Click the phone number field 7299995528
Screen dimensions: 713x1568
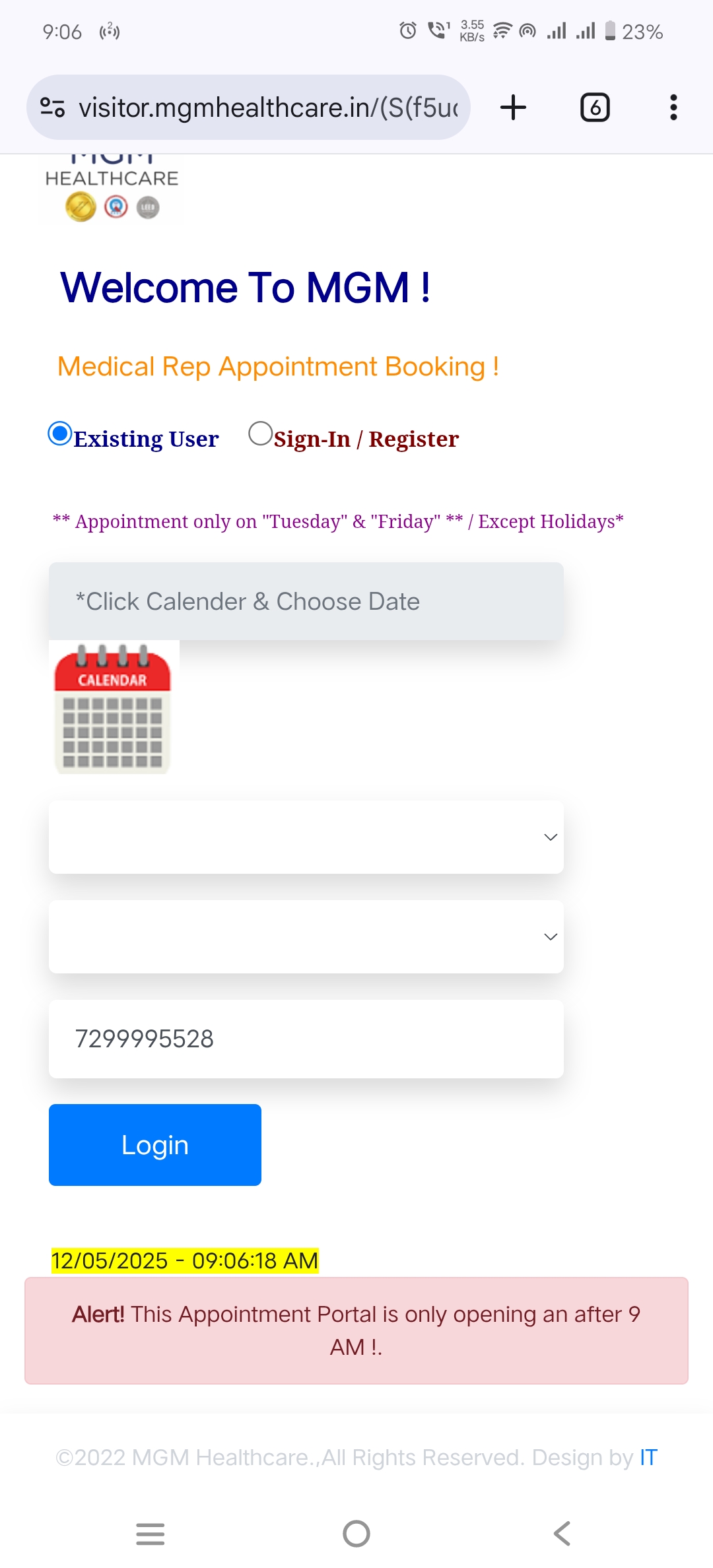click(x=306, y=1039)
